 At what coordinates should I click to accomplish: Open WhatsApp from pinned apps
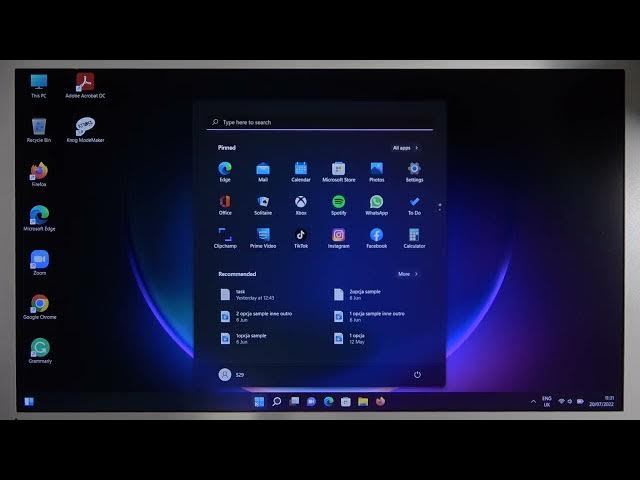click(376, 205)
